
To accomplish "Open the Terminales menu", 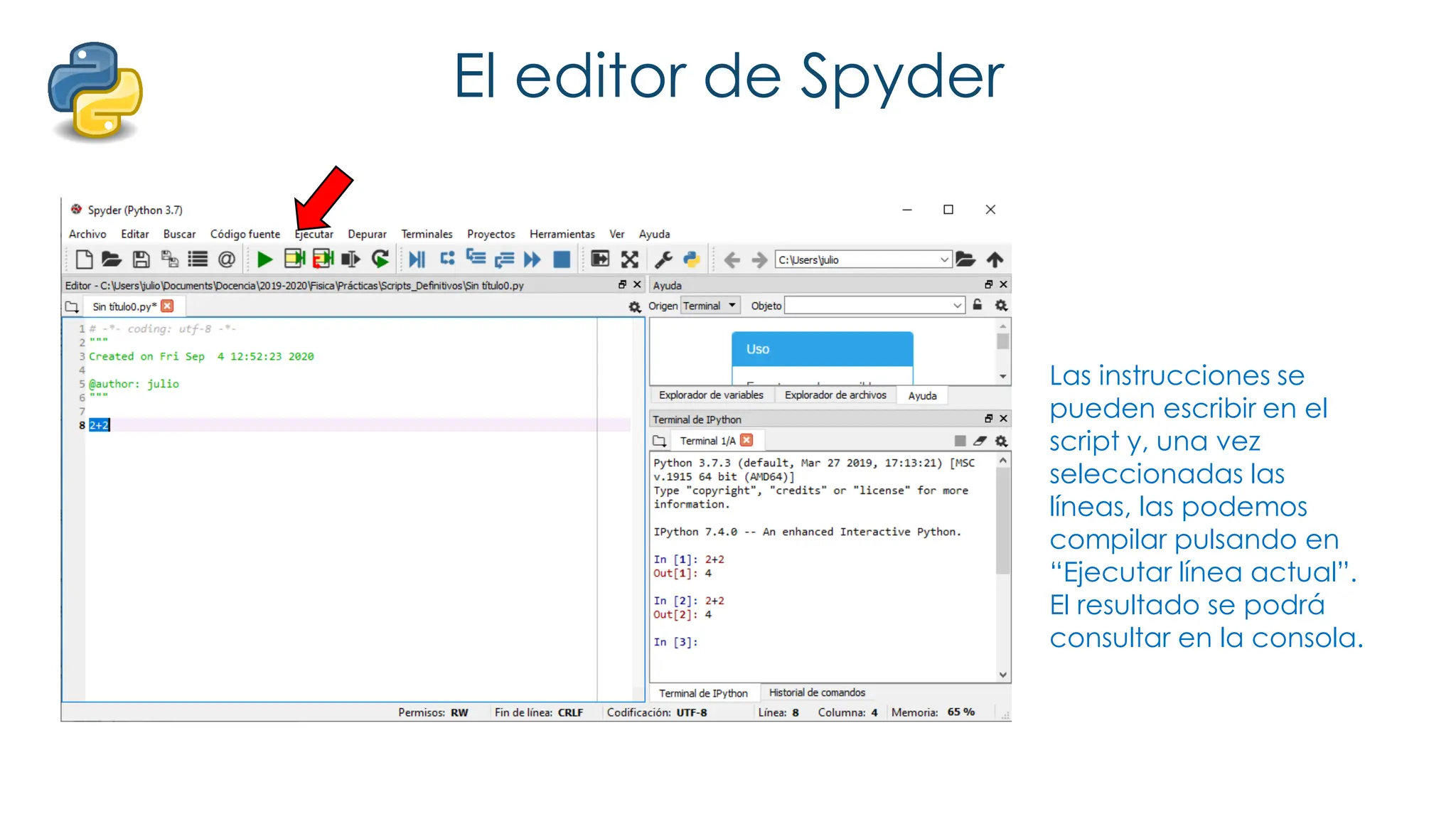I will 427,234.
